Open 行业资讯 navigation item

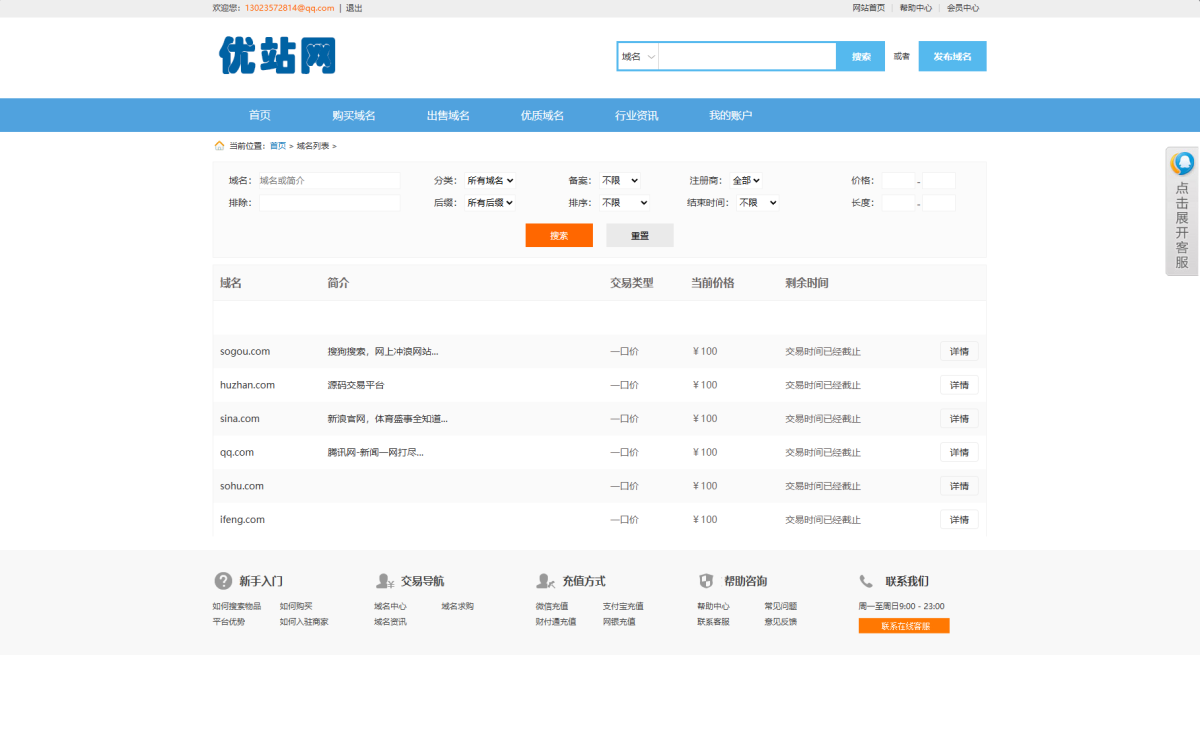[x=637, y=115]
